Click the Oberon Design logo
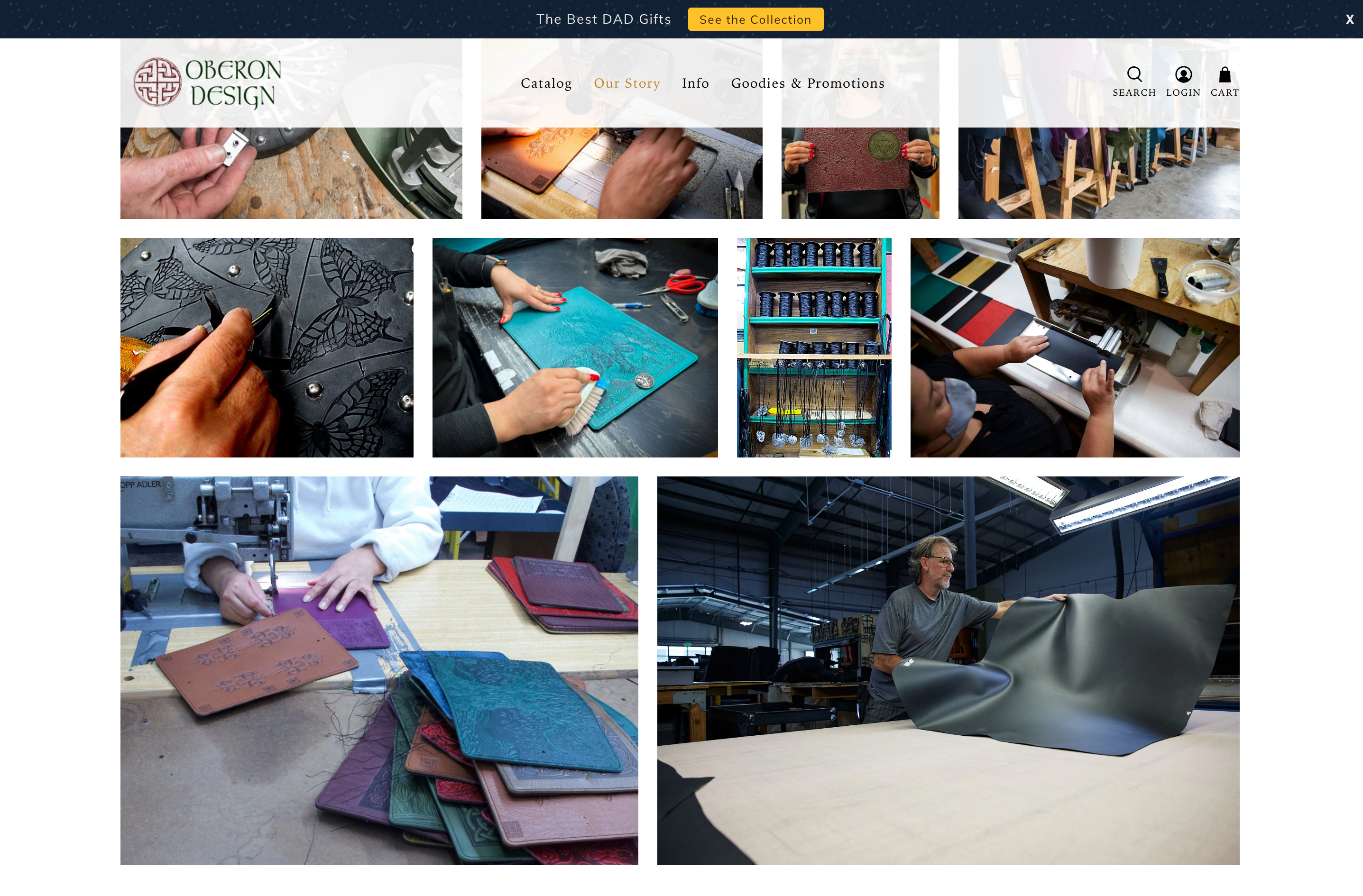Viewport: 1363px width, 896px height. [x=207, y=82]
